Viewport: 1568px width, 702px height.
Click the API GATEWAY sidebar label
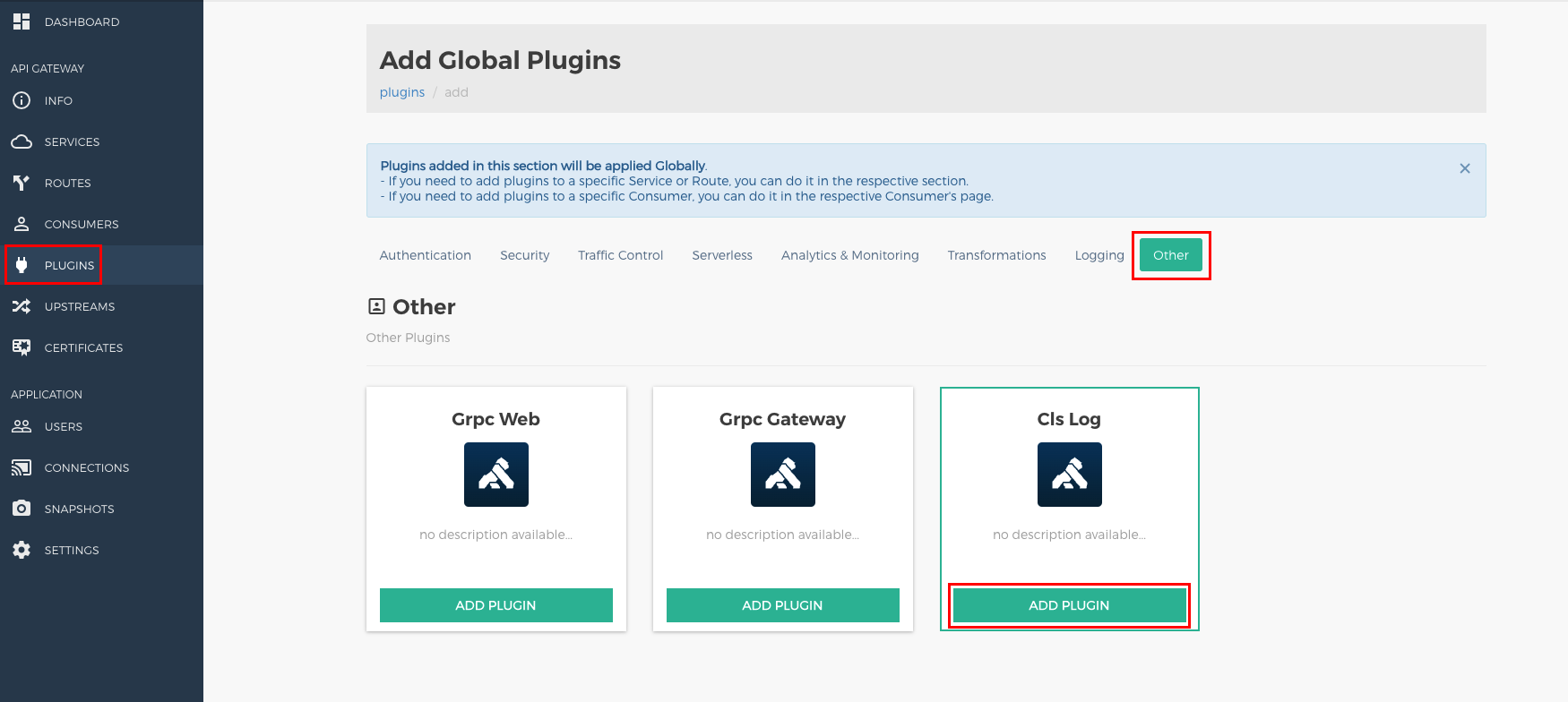point(47,68)
